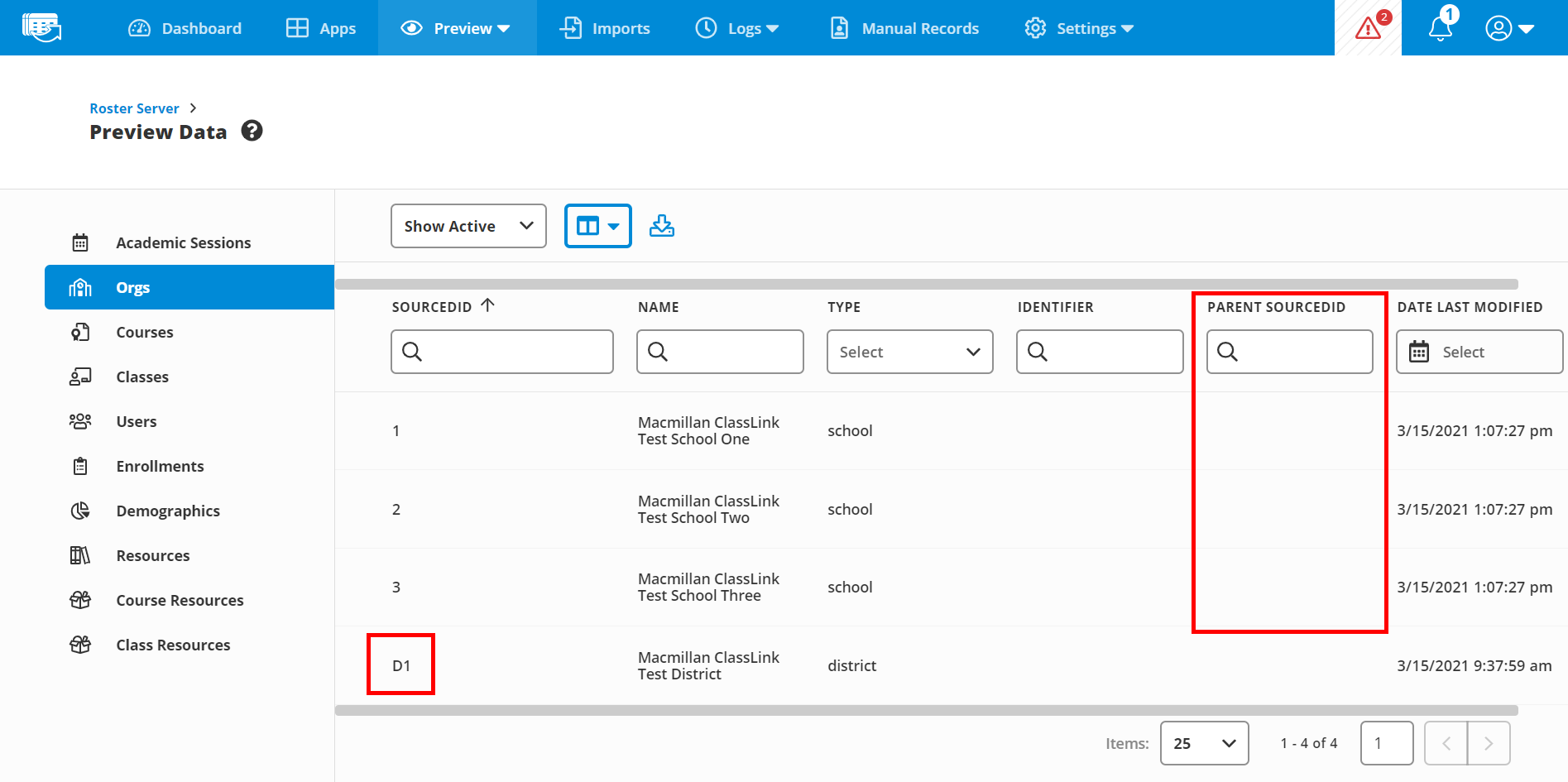Open the Enrollments section
1568x782 pixels.
tap(160, 466)
